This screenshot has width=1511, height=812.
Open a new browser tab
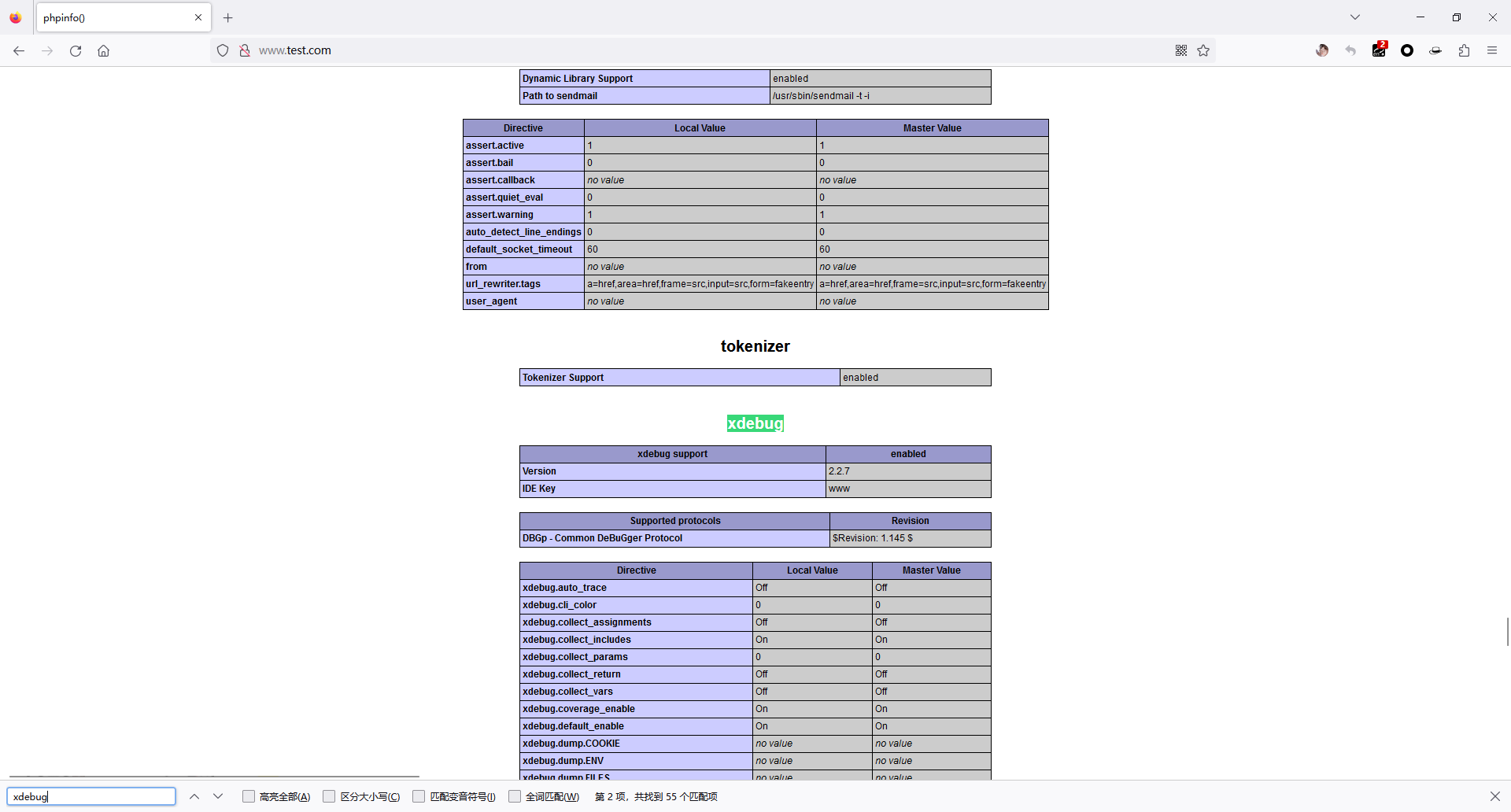click(x=228, y=17)
